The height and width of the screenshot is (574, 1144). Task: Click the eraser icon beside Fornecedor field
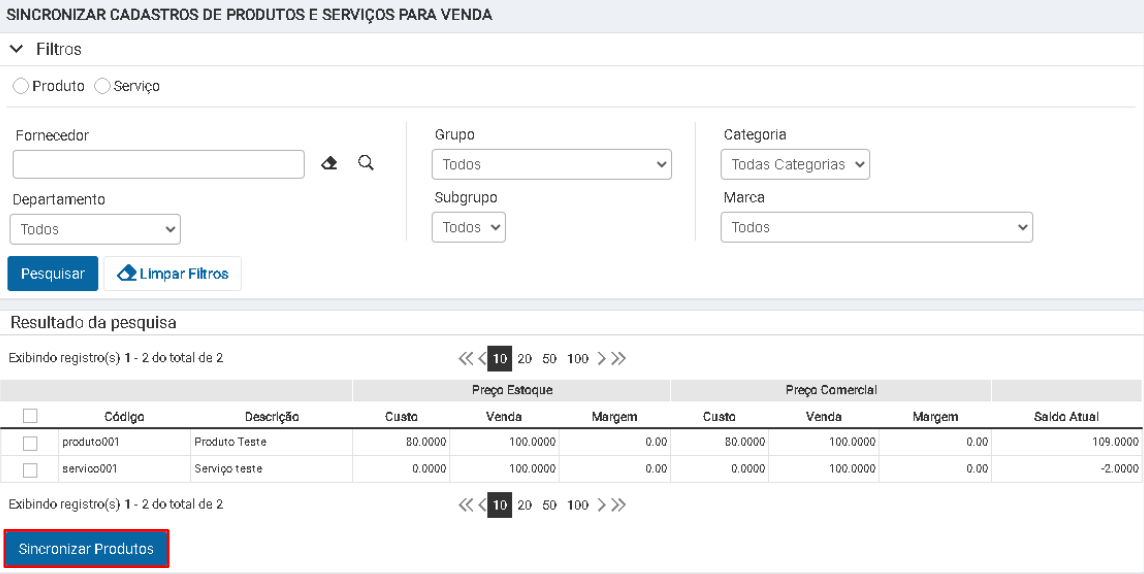click(x=330, y=163)
